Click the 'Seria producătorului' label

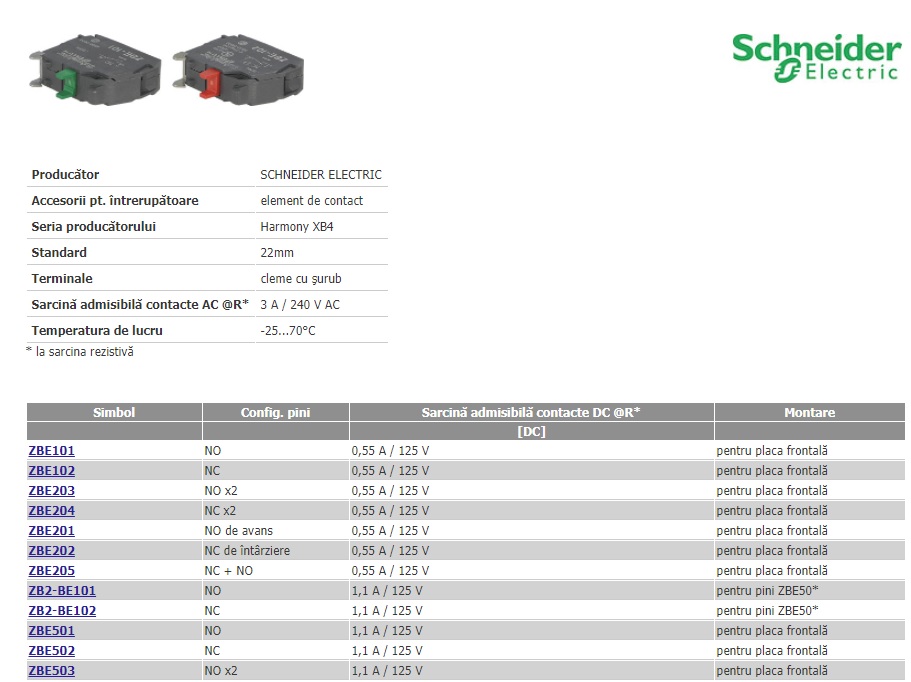tap(94, 227)
